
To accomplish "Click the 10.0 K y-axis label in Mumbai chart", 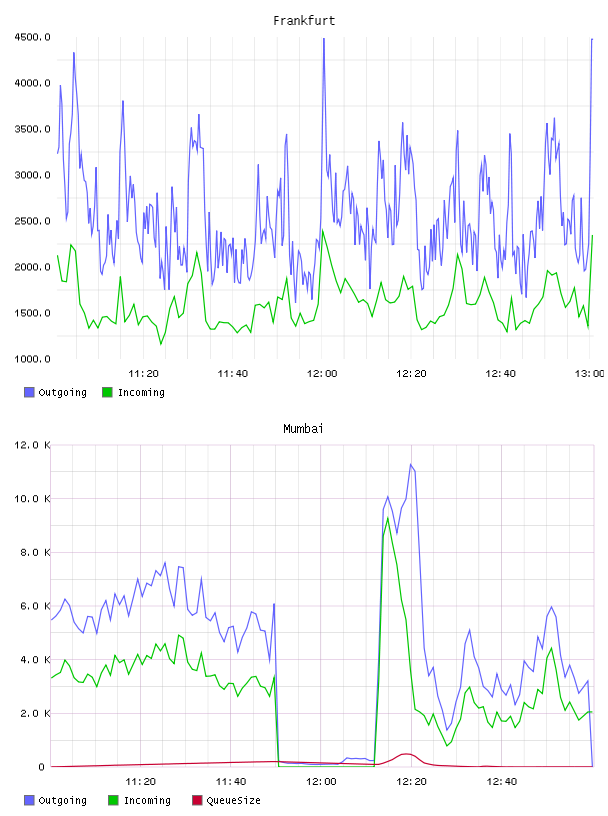I will [32, 499].
